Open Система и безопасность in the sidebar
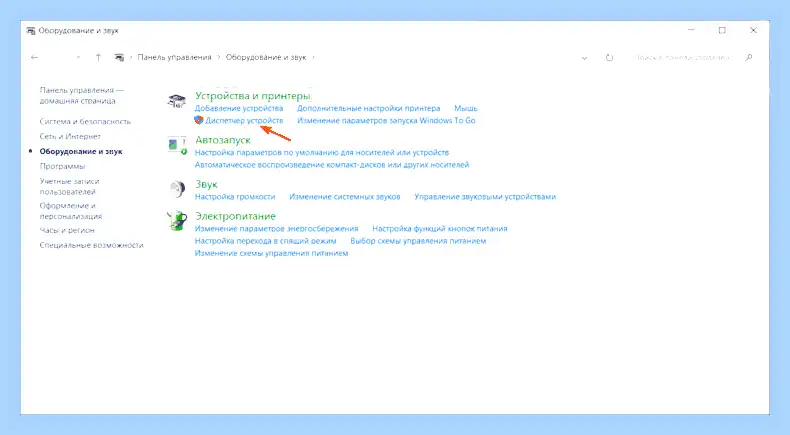The height and width of the screenshot is (435, 790). pyautogui.click(x=85, y=121)
